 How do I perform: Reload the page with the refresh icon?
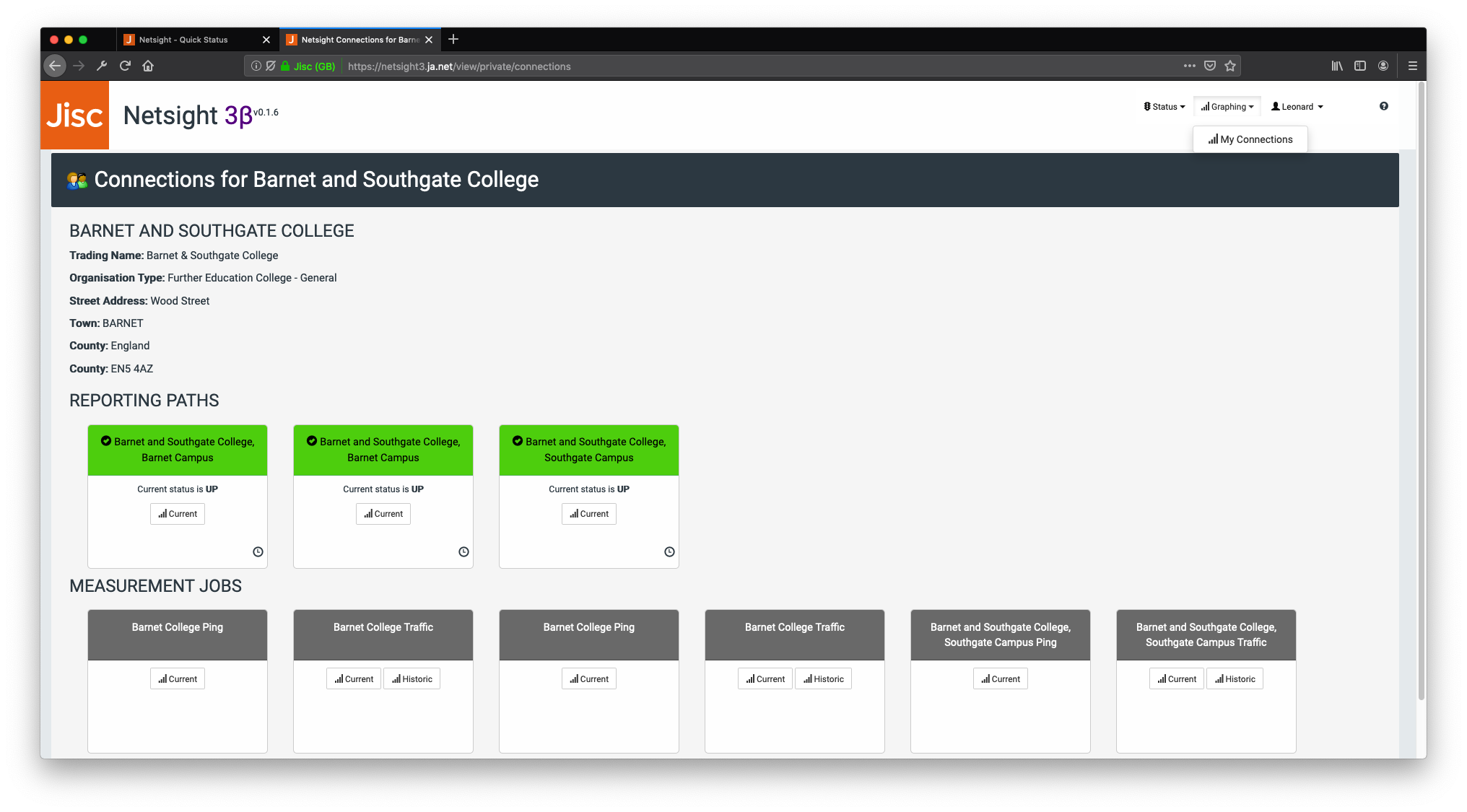click(x=125, y=66)
